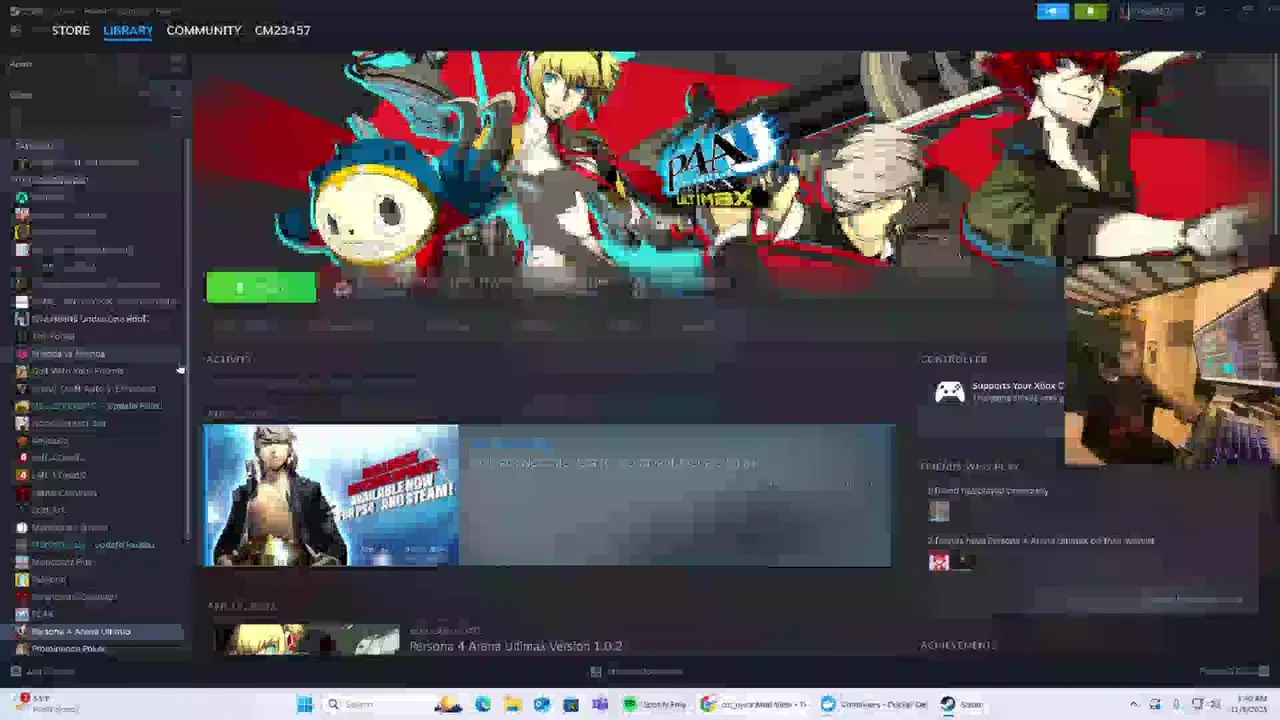
Task: Click the green notifications button in Steam's header
Action: click(1090, 11)
